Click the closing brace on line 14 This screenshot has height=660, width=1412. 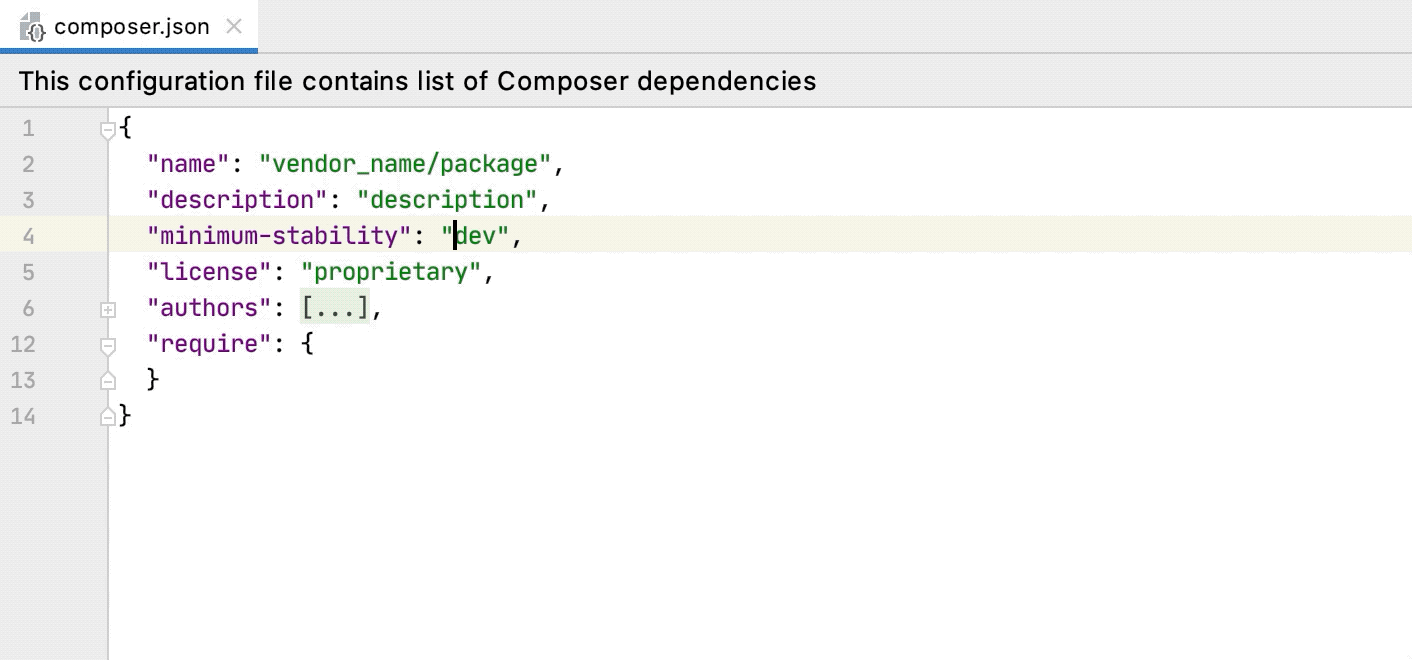(x=125, y=416)
